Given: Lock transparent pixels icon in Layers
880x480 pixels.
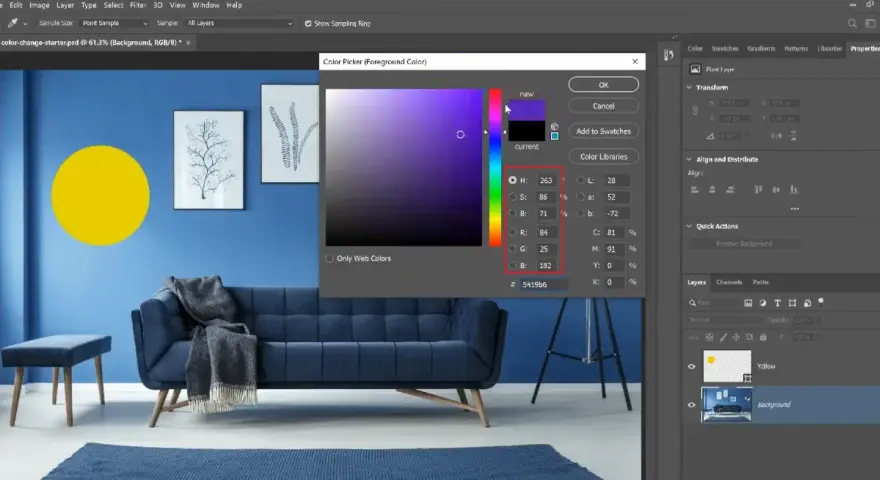Looking at the screenshot, I should pyautogui.click(x=709, y=337).
